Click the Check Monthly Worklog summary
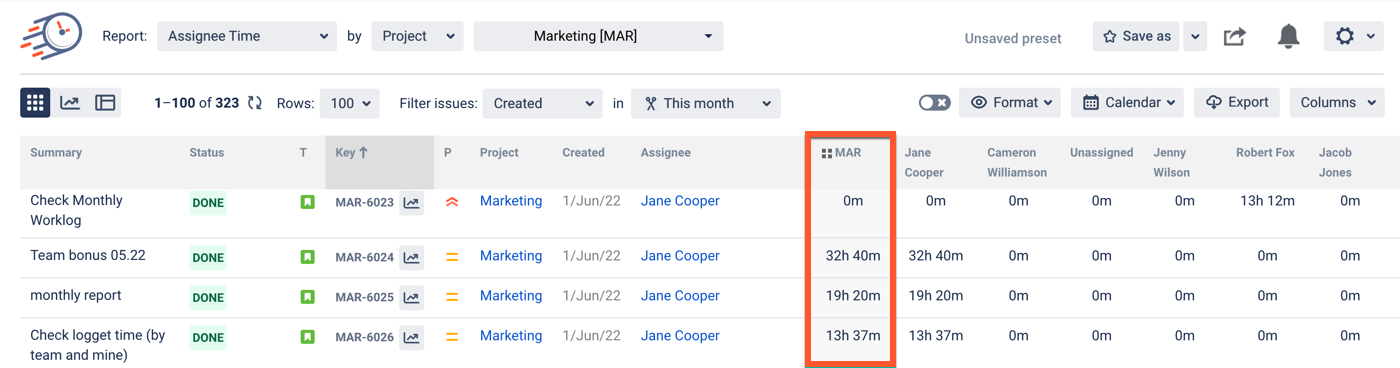This screenshot has width=1400, height=368. pos(76,210)
